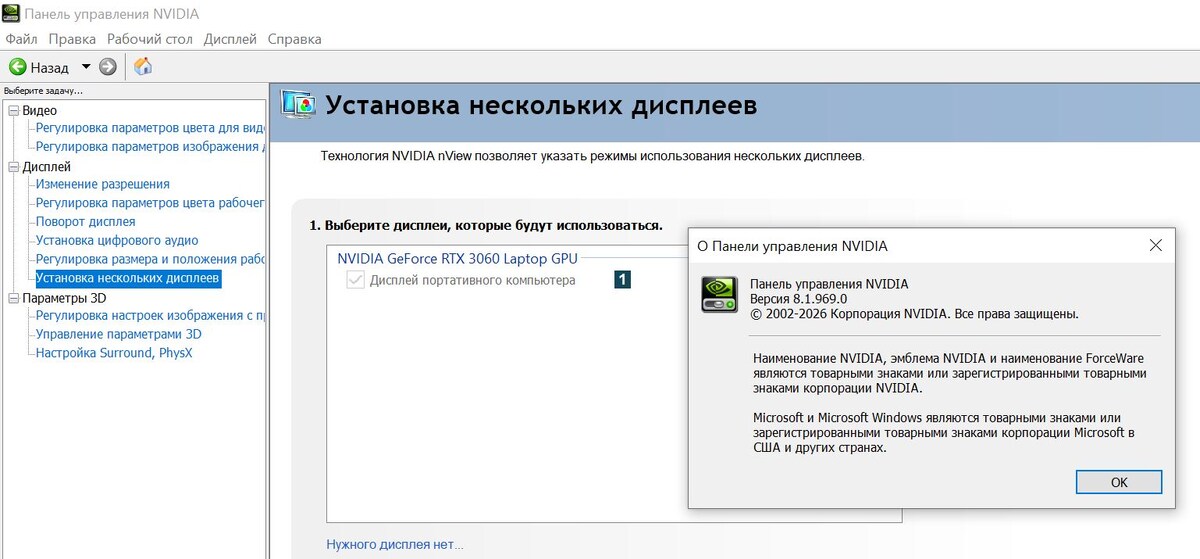Select Регулировка параметров цвета для видео

pos(150,128)
